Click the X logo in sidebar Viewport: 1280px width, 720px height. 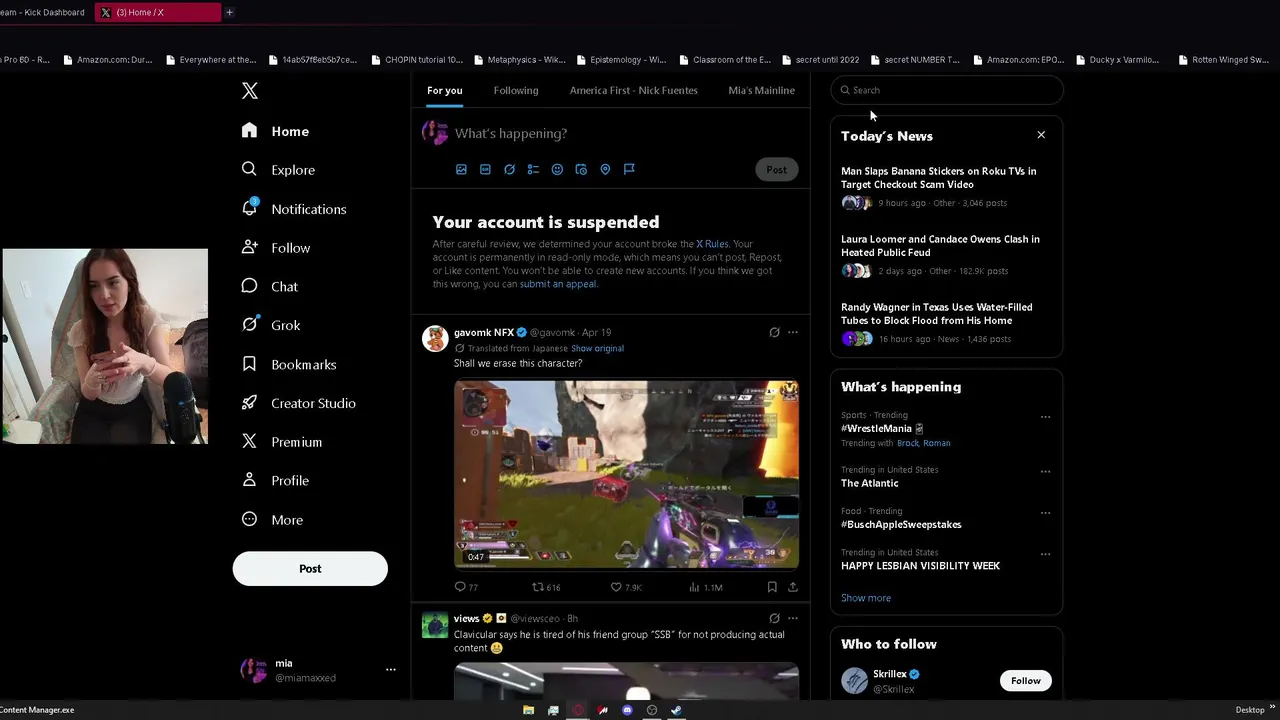click(x=250, y=91)
